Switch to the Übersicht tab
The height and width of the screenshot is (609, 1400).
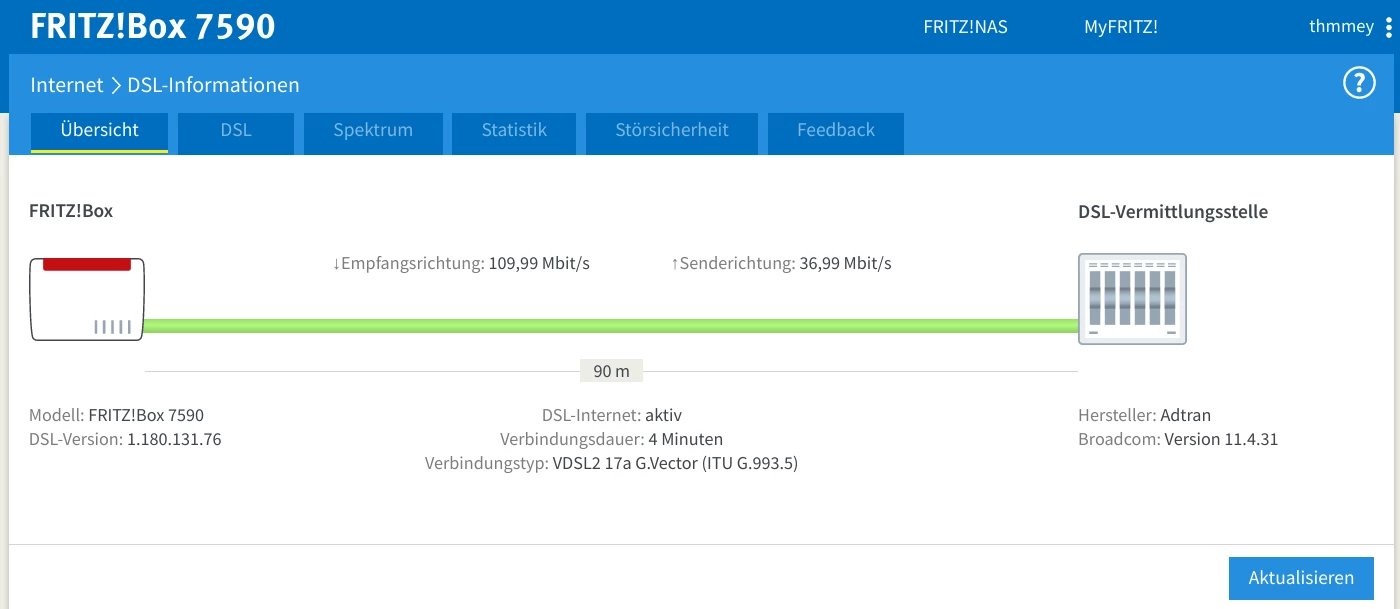click(99, 133)
